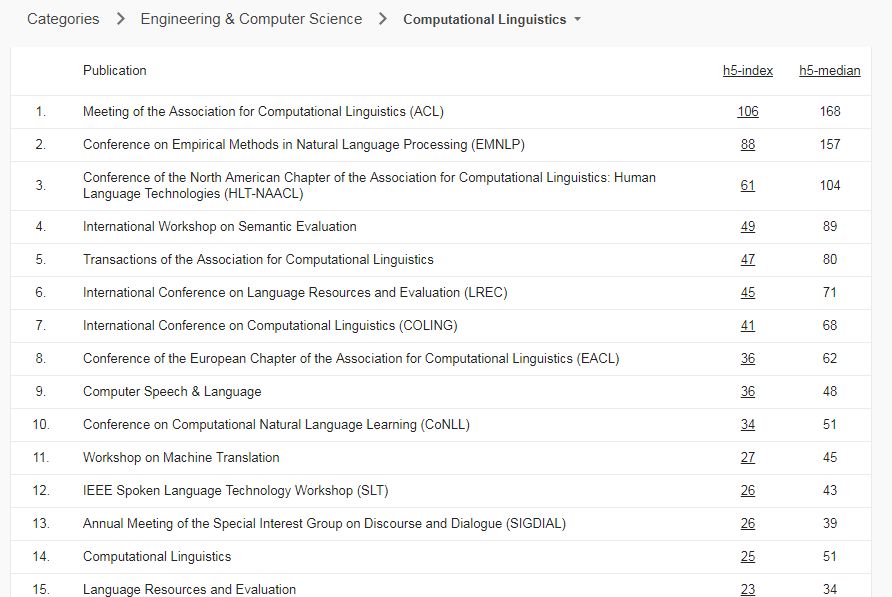Click the h5-index column header
Image resolution: width=892 pixels, height=597 pixels.
(748, 70)
